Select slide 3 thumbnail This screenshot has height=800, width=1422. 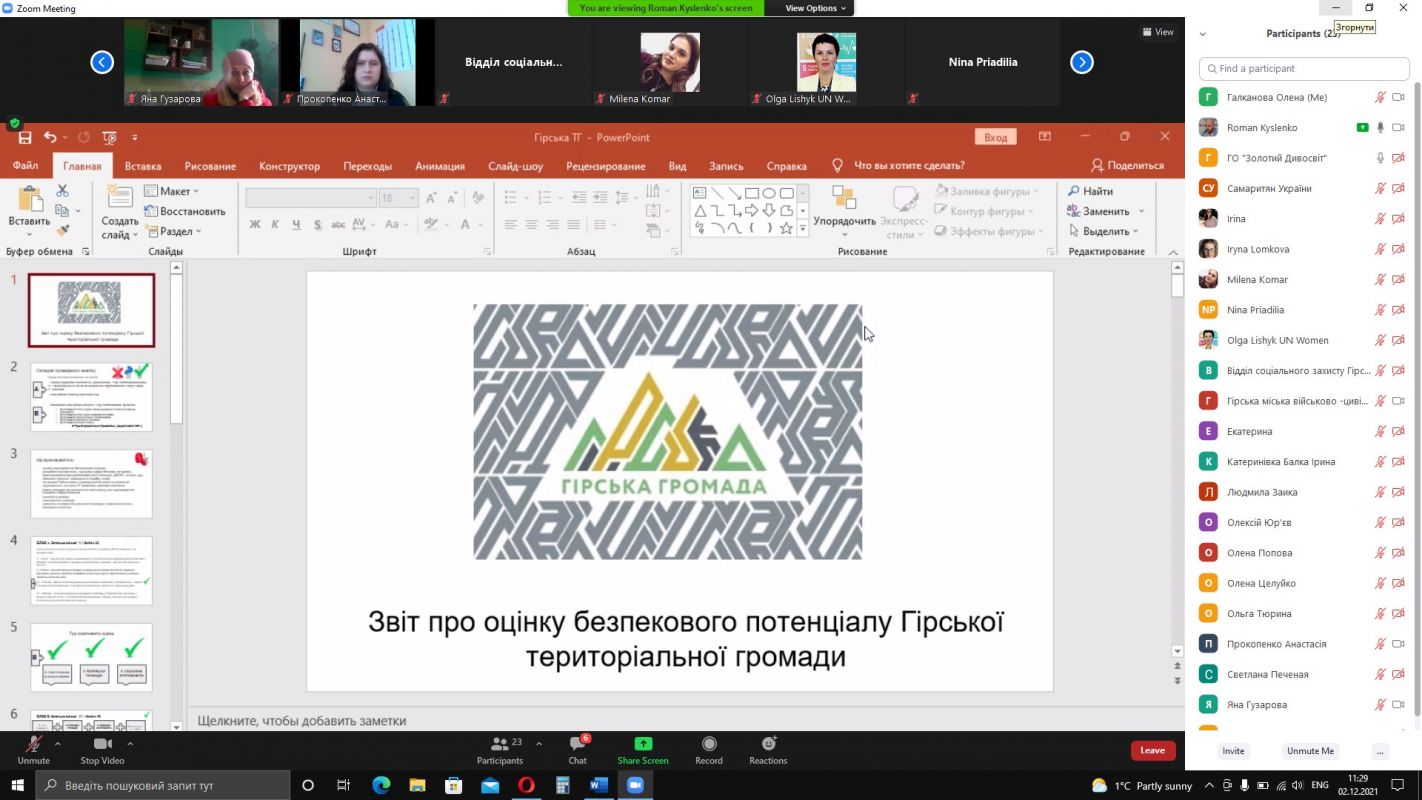[x=91, y=484]
